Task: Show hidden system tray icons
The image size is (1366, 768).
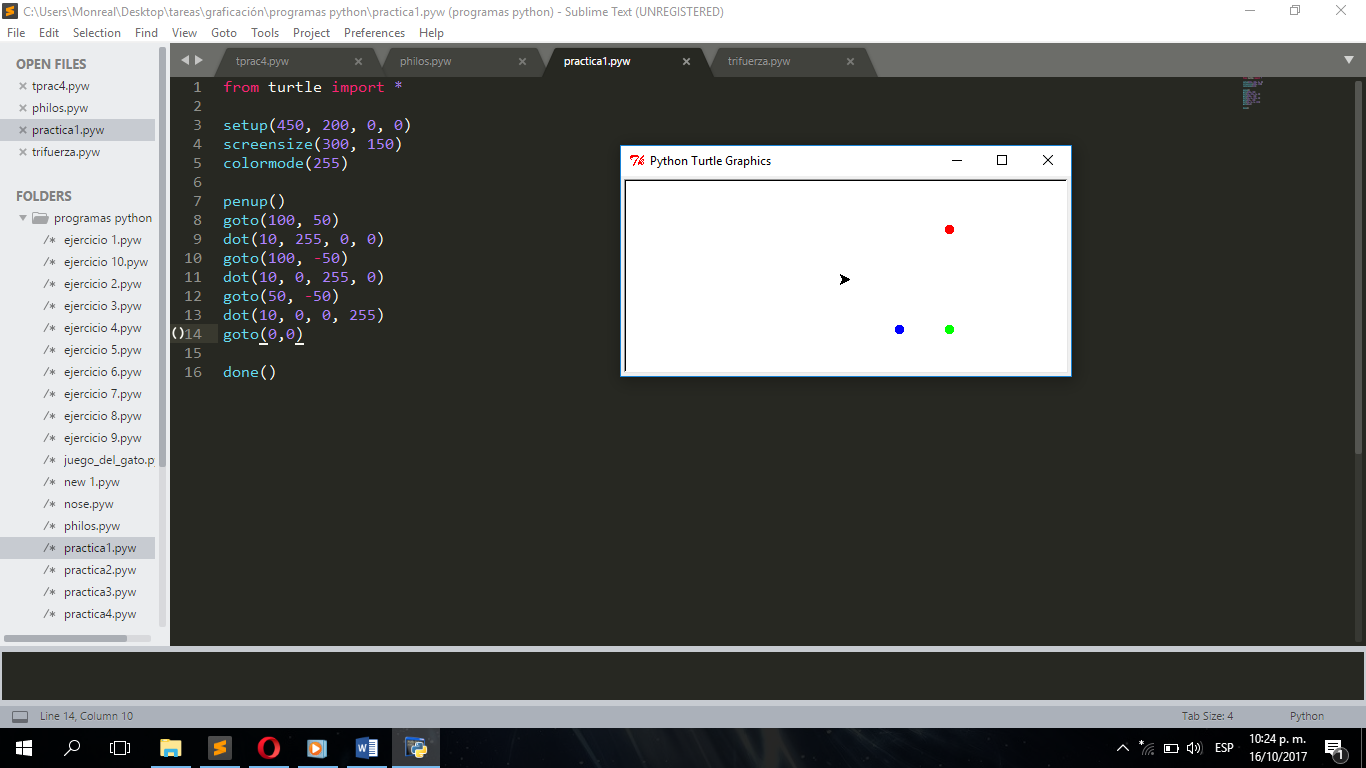Action: pos(1122,748)
